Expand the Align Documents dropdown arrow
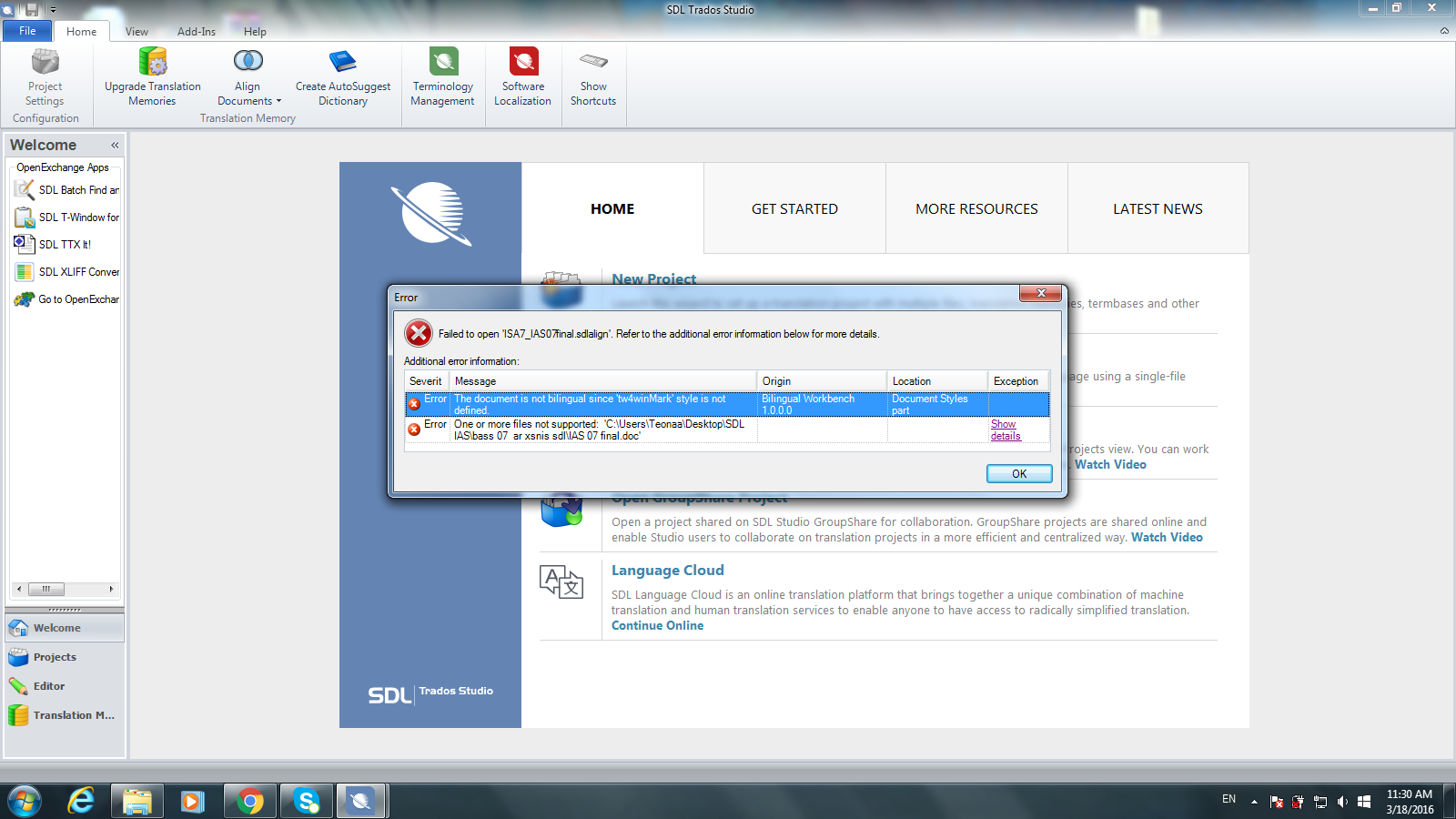The image size is (1456, 819). point(278,101)
